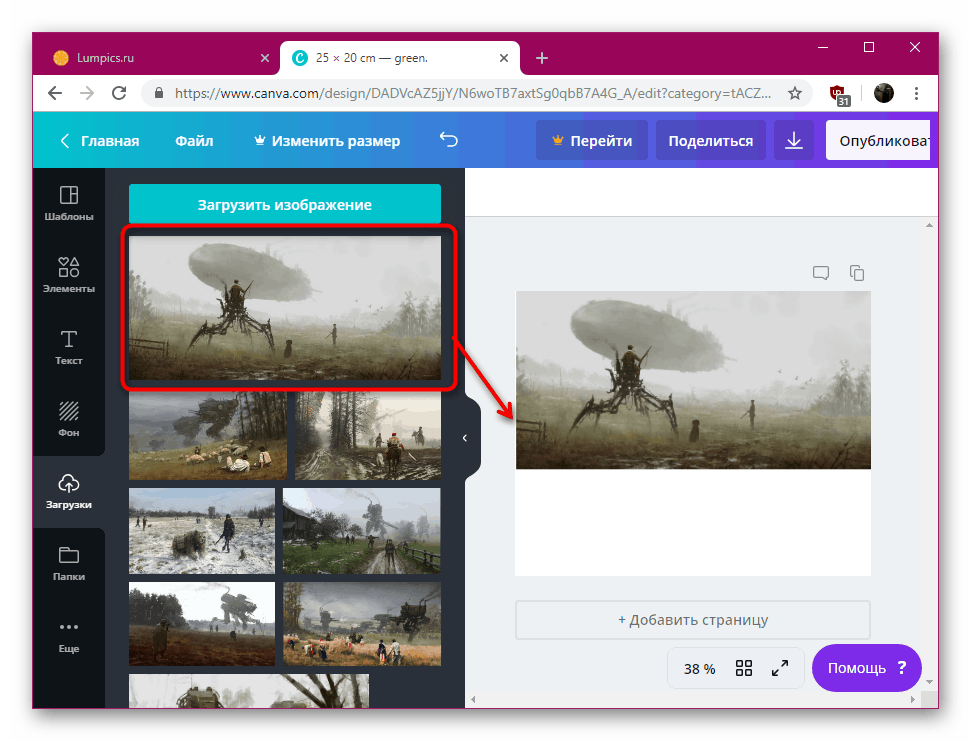This screenshot has width=971, height=741.
Task: Select the 25 × 20 cm Canva tab
Action: tap(400, 58)
